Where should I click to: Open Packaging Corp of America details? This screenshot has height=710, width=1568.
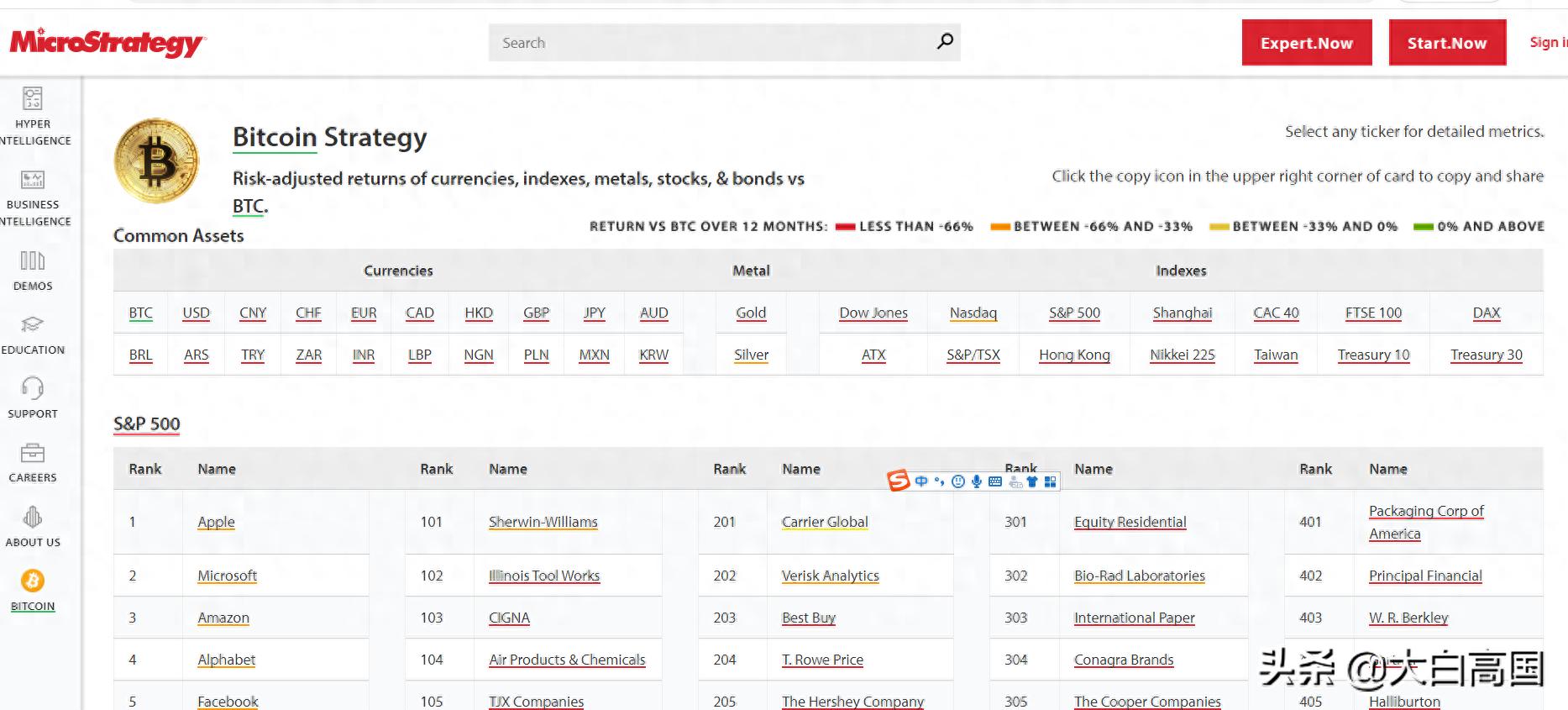[1426, 522]
